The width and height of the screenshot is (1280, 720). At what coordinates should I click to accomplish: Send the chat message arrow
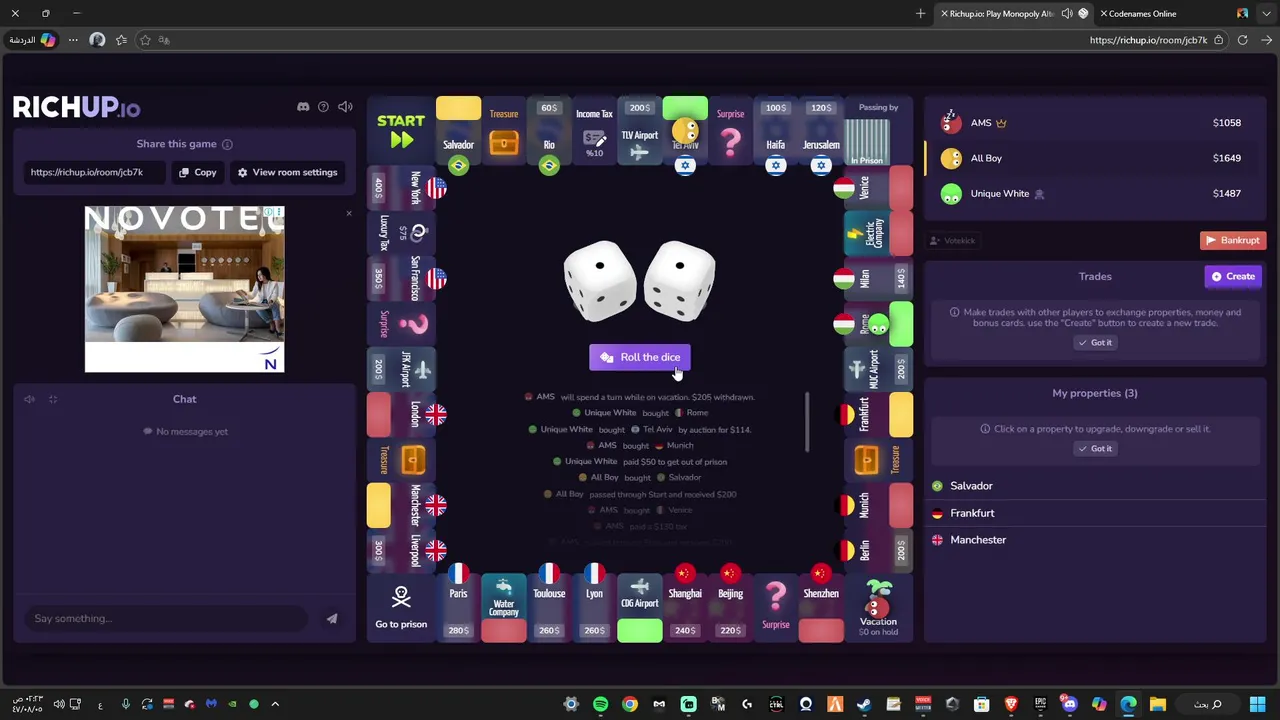coord(332,618)
